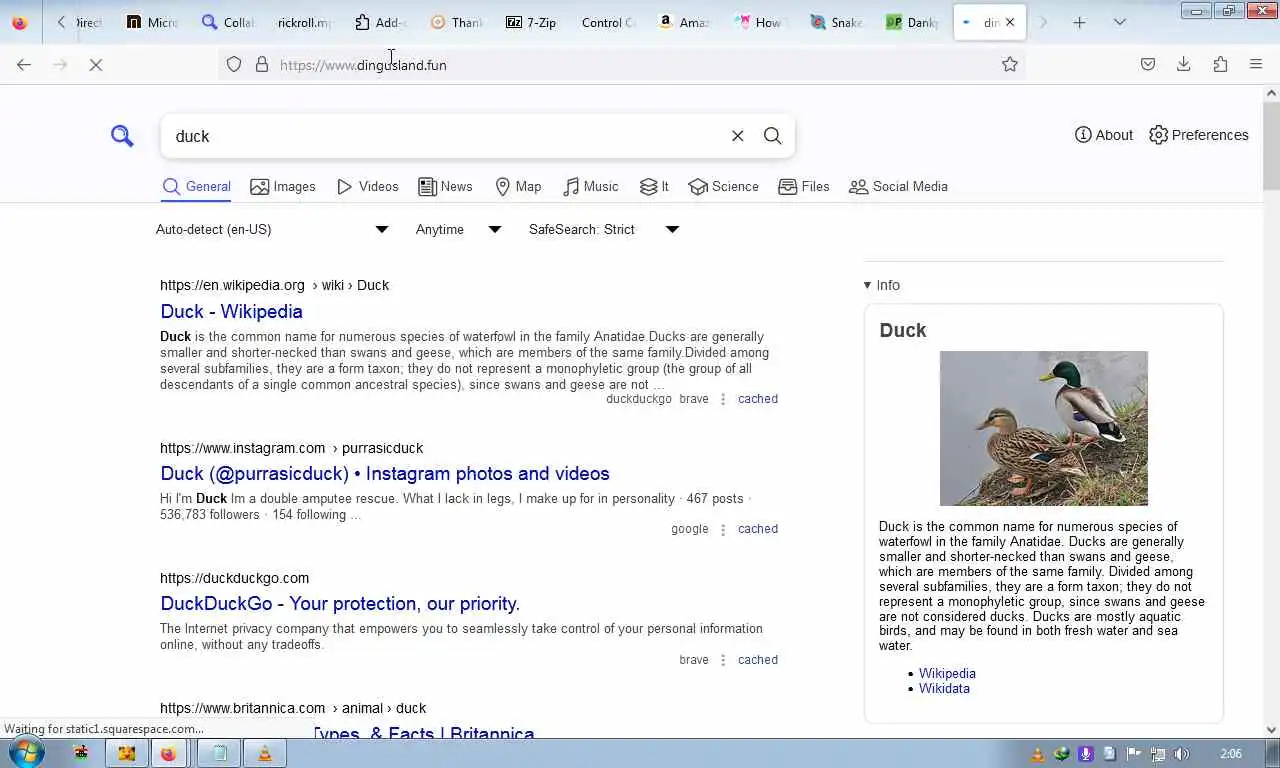Click the search logo beside the query box

122,136
